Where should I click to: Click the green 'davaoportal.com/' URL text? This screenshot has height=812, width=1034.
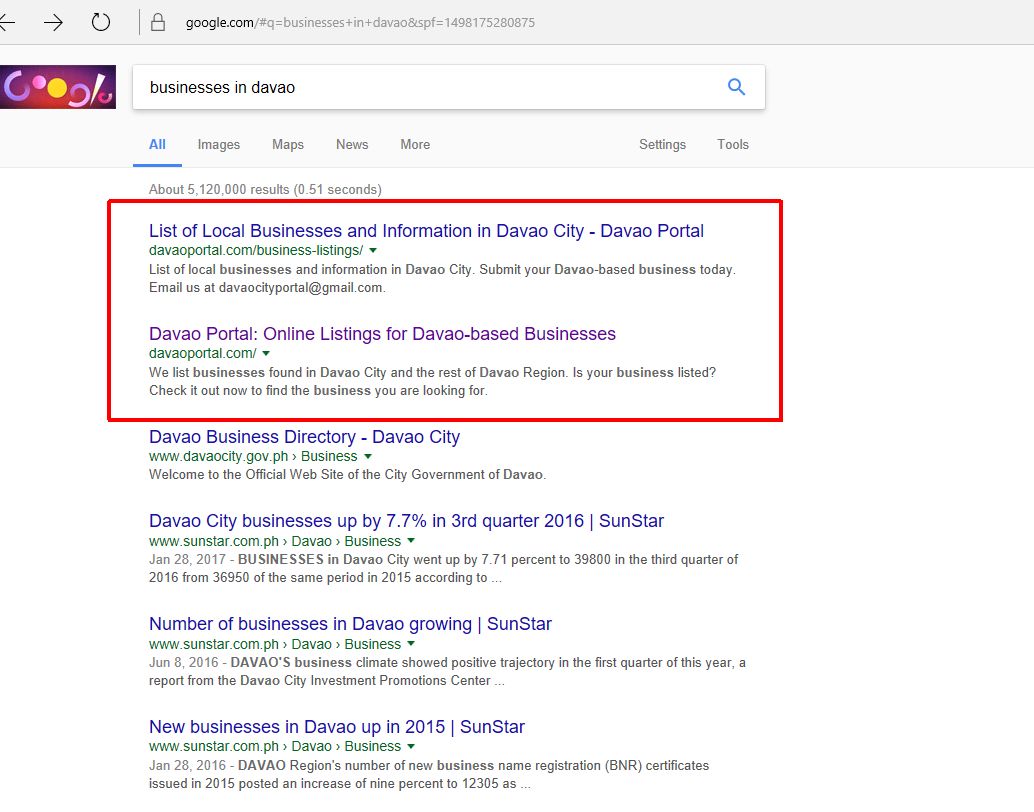[x=202, y=353]
